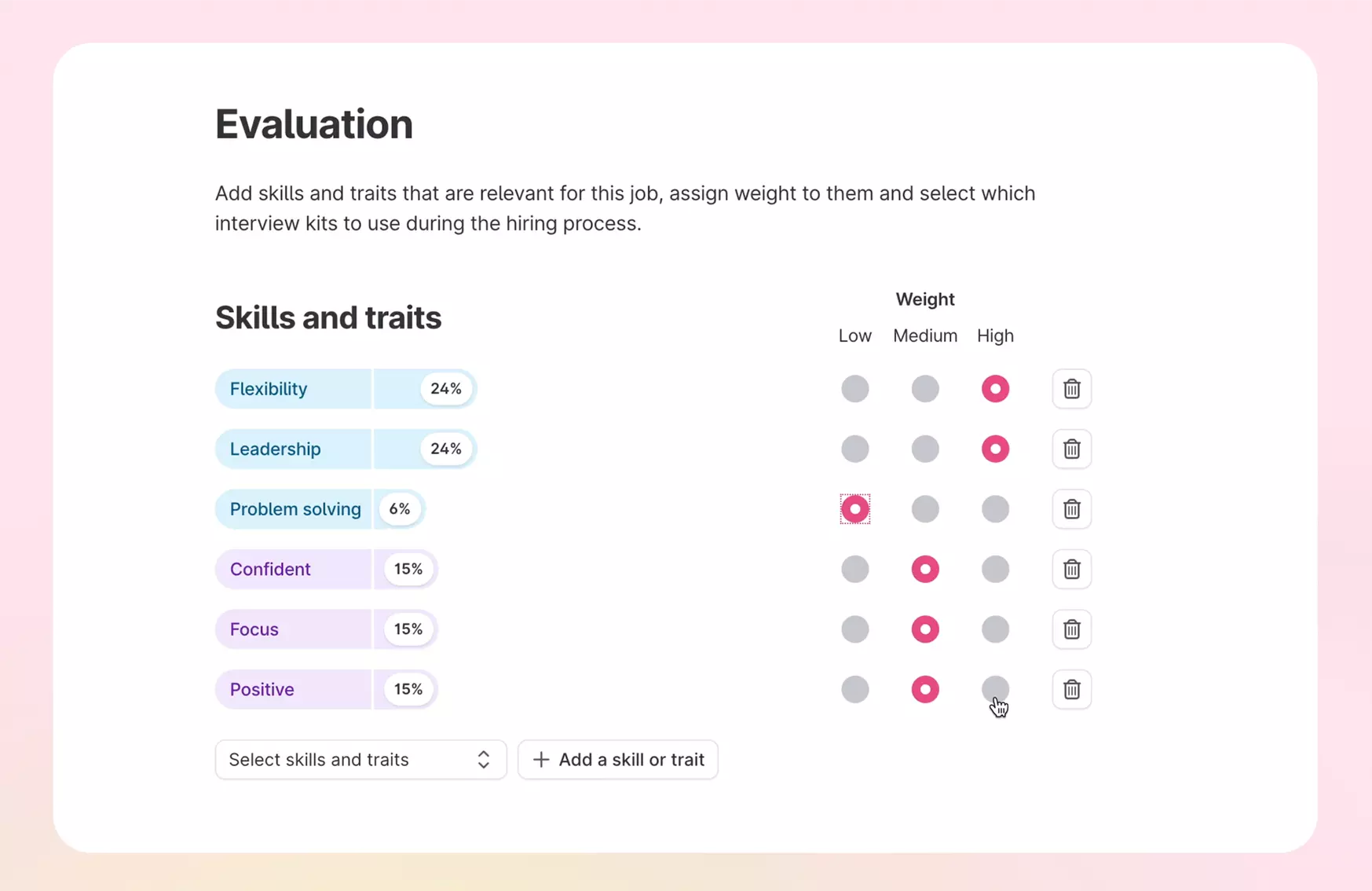The image size is (1372, 891).
Task: Set Focus weight to High
Action: click(995, 629)
